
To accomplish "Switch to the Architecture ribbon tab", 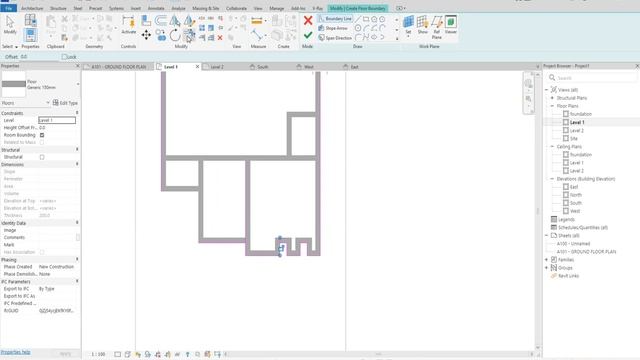I will 32,8.
